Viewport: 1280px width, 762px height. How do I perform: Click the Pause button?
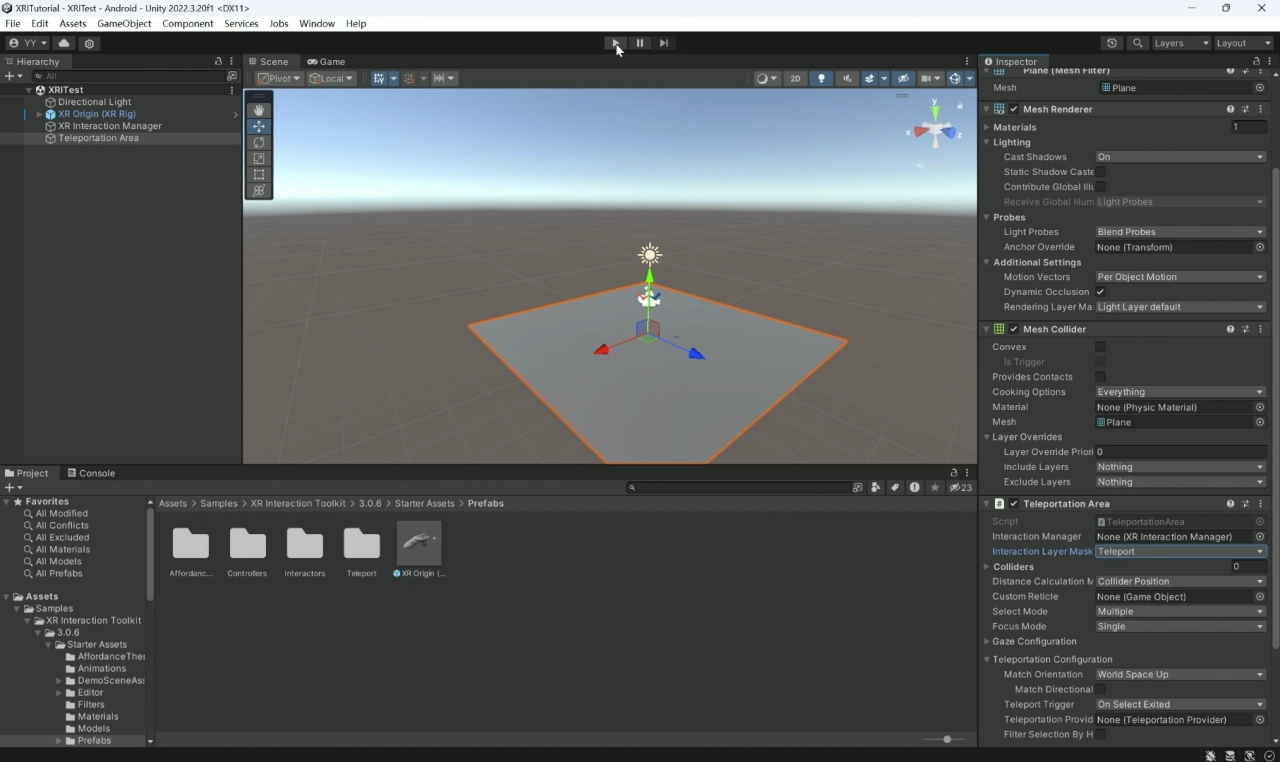640,43
